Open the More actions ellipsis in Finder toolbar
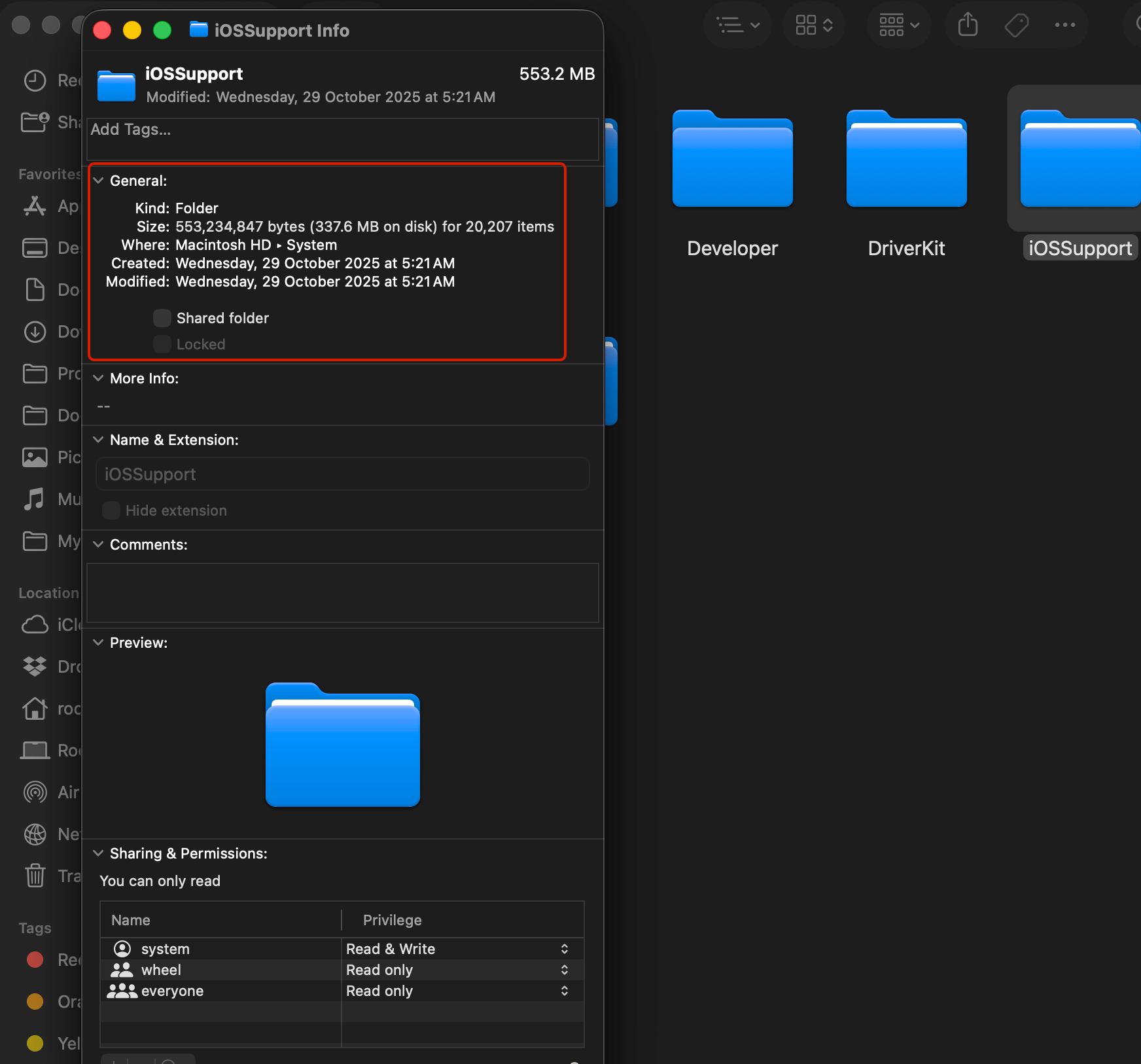The width and height of the screenshot is (1141, 1064). 1065,25
